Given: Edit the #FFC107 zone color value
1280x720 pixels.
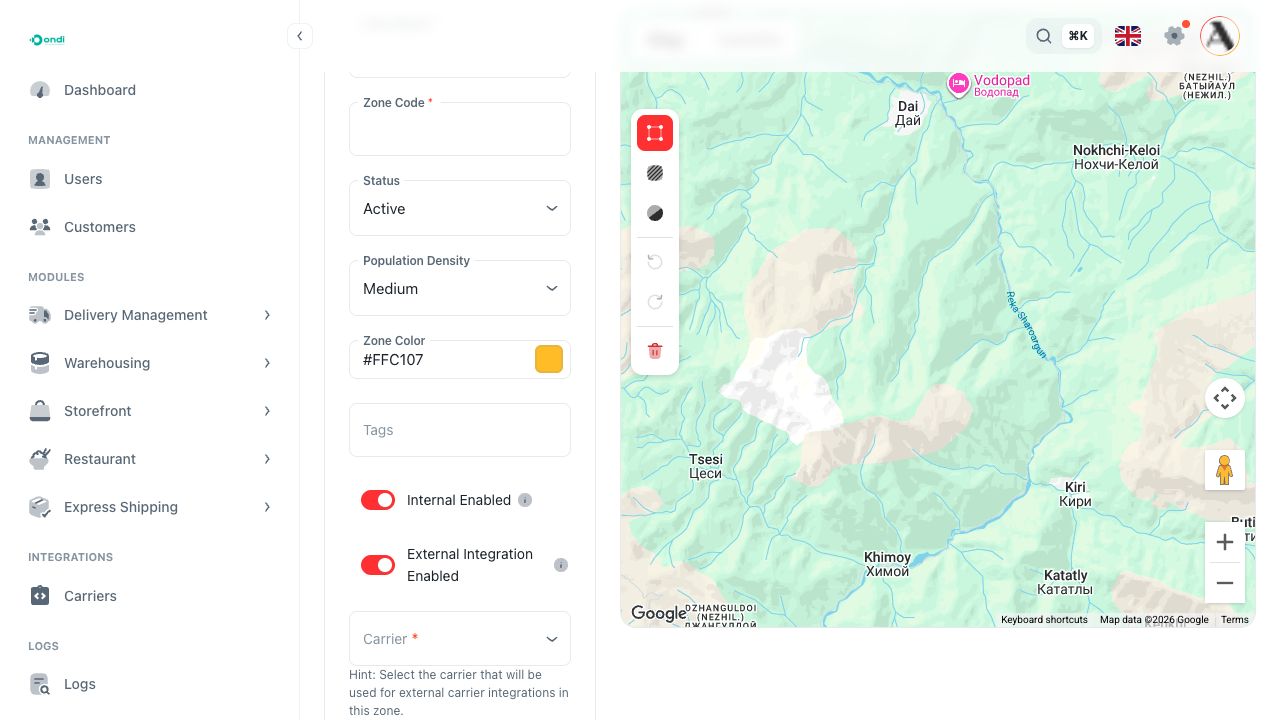Looking at the screenshot, I should pos(440,360).
